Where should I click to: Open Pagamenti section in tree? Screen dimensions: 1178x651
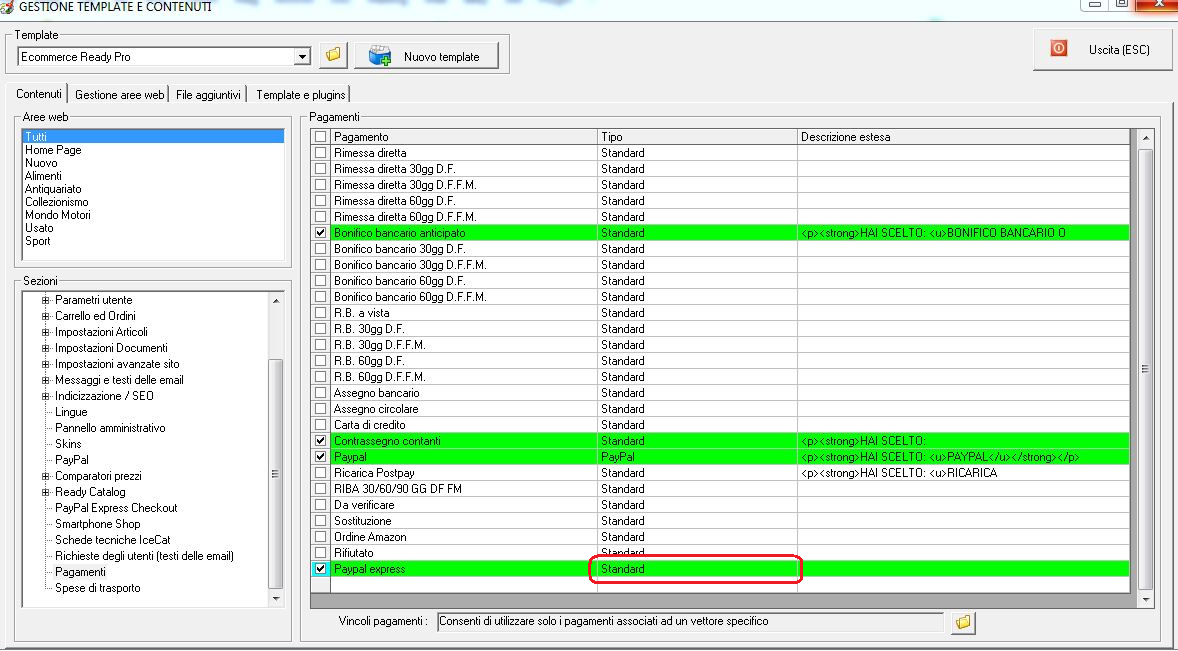coord(80,572)
